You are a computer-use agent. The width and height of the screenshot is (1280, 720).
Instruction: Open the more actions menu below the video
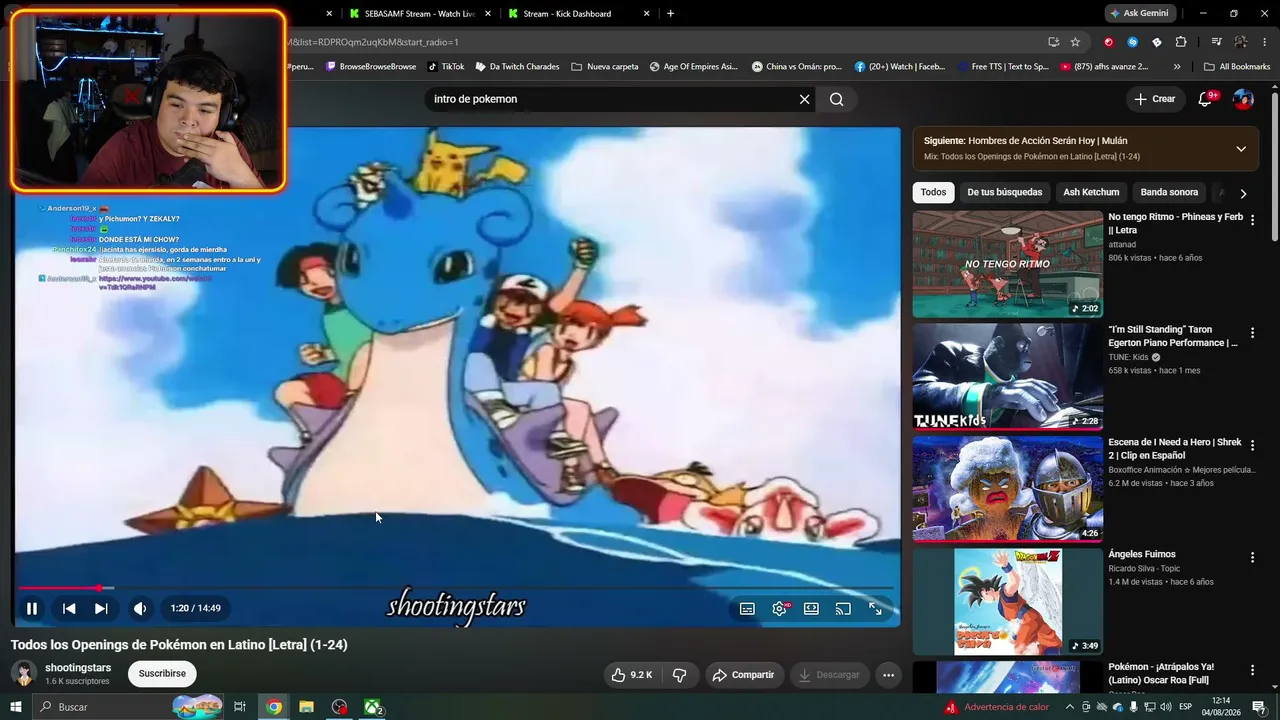click(888, 675)
